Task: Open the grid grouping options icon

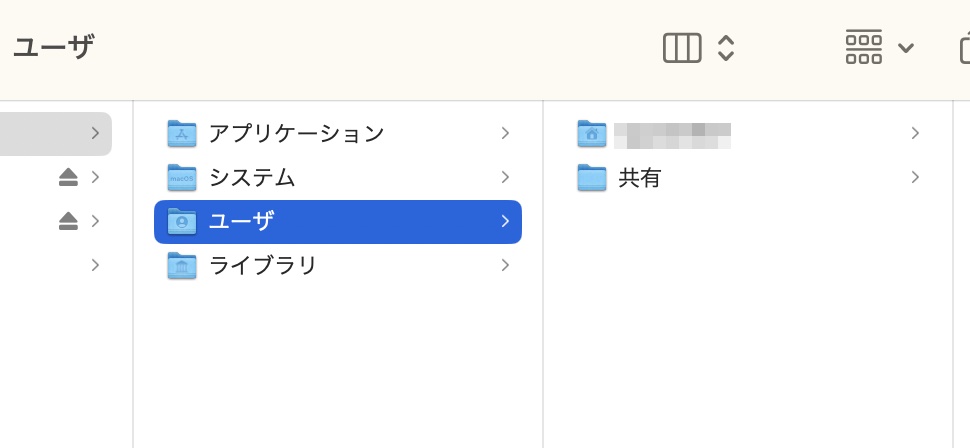Action: tap(864, 48)
